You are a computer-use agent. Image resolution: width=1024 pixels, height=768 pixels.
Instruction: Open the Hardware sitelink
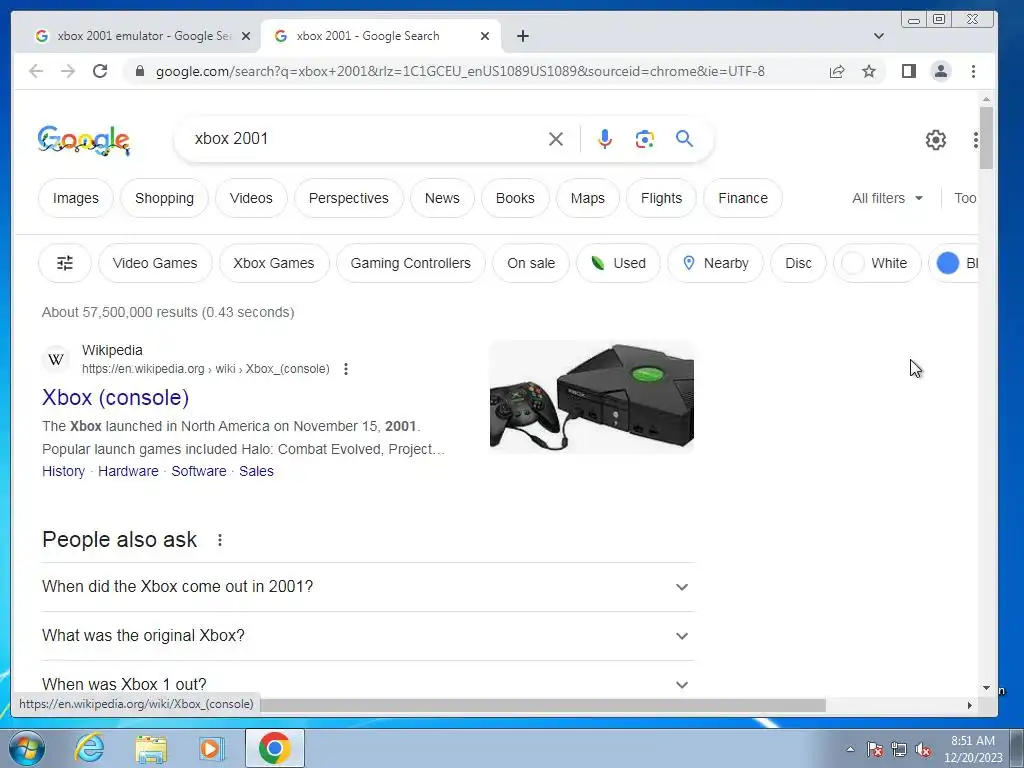tap(128, 472)
